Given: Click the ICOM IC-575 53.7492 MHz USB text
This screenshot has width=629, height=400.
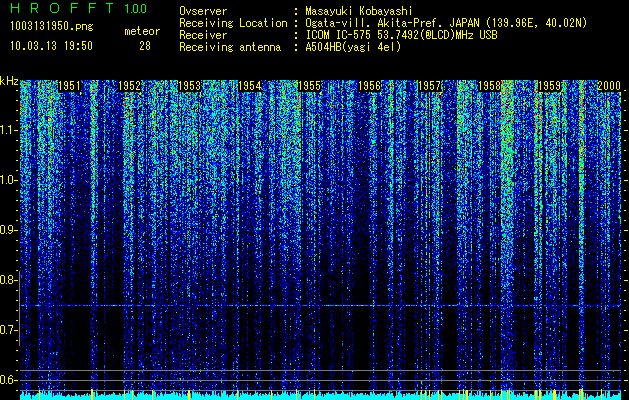Looking at the screenshot, I should tap(401, 35).
